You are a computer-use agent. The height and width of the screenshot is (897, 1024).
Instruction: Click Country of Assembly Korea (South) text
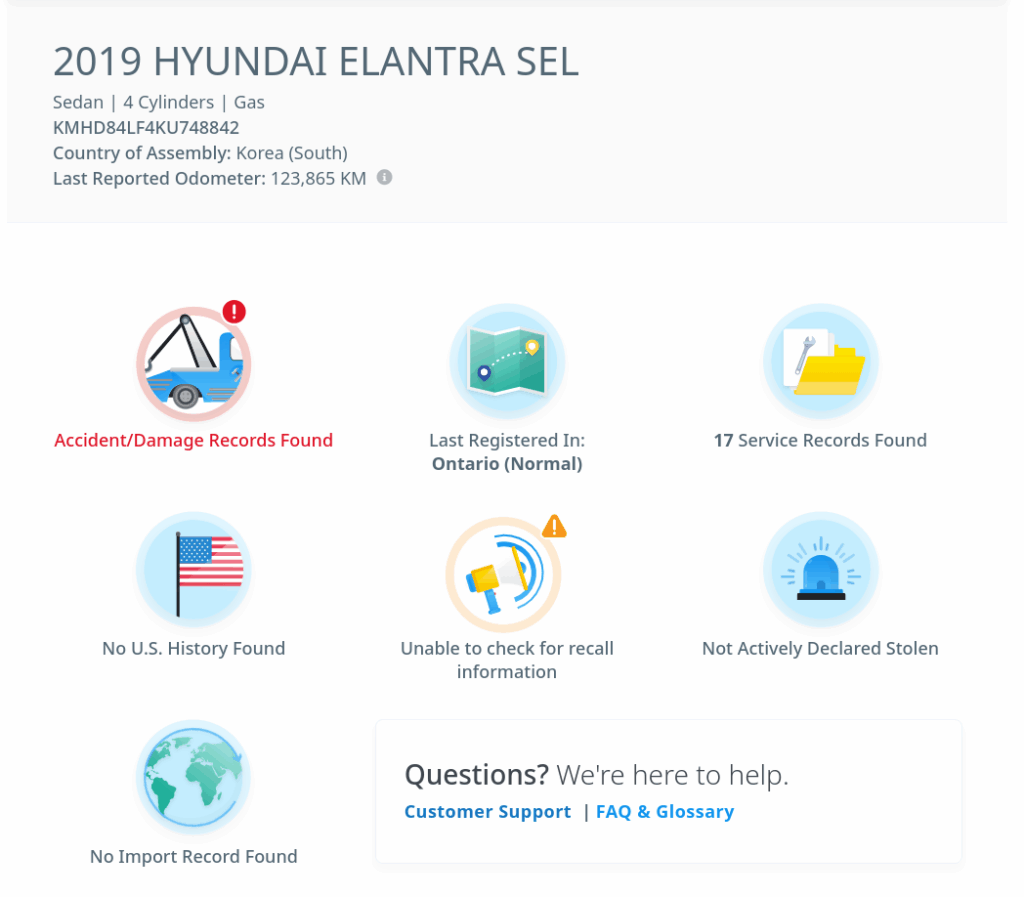point(200,153)
